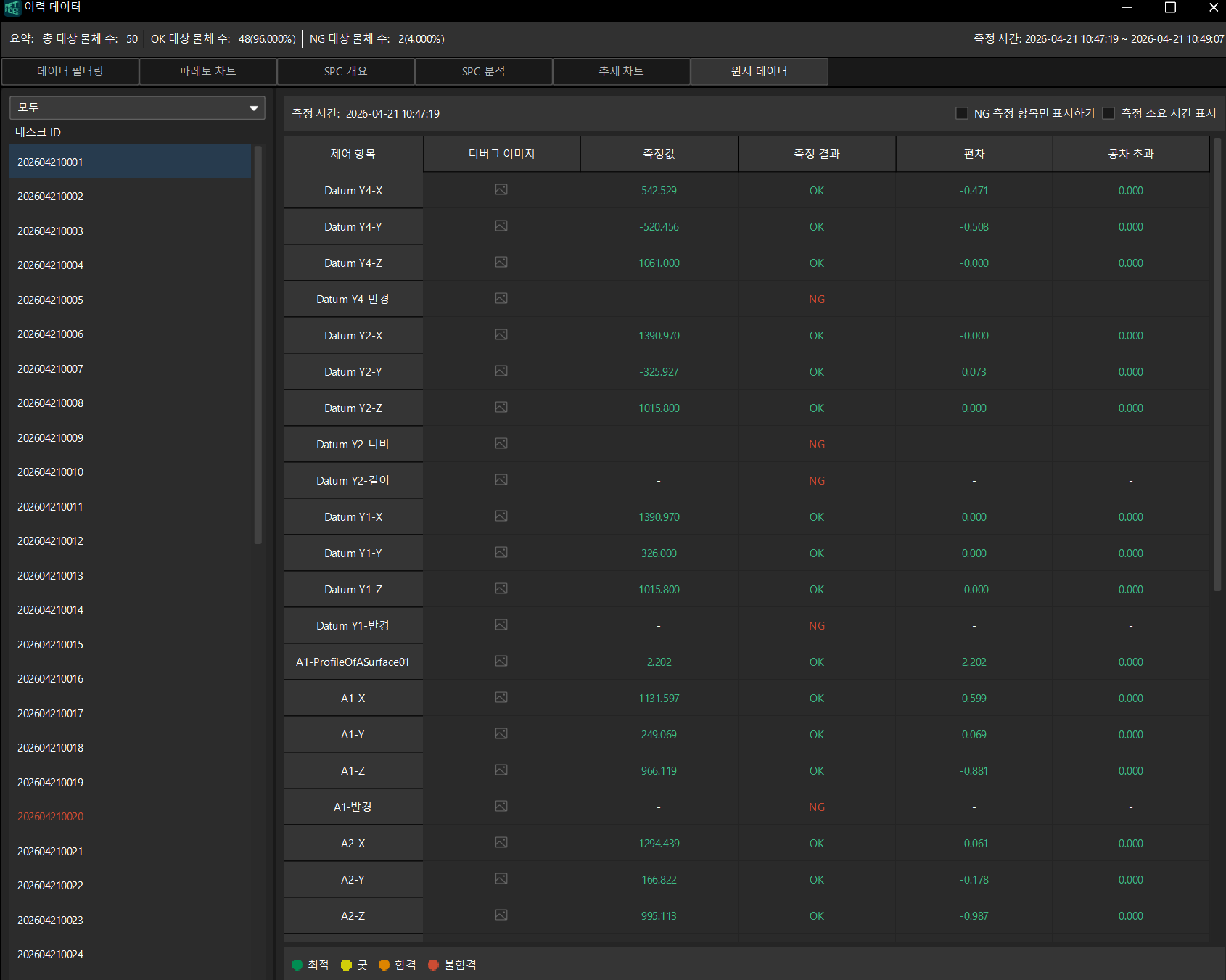Open debug image for A2-Z row
Screen dimensions: 1226x980
point(501,915)
